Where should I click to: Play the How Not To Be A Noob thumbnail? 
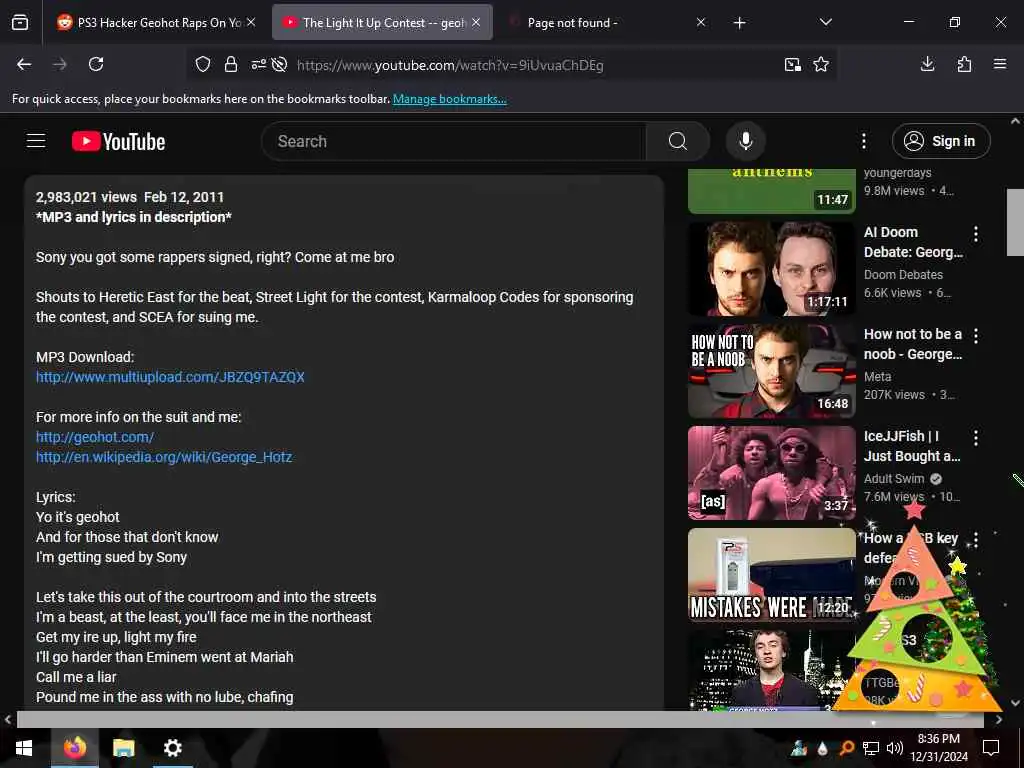tap(771, 371)
